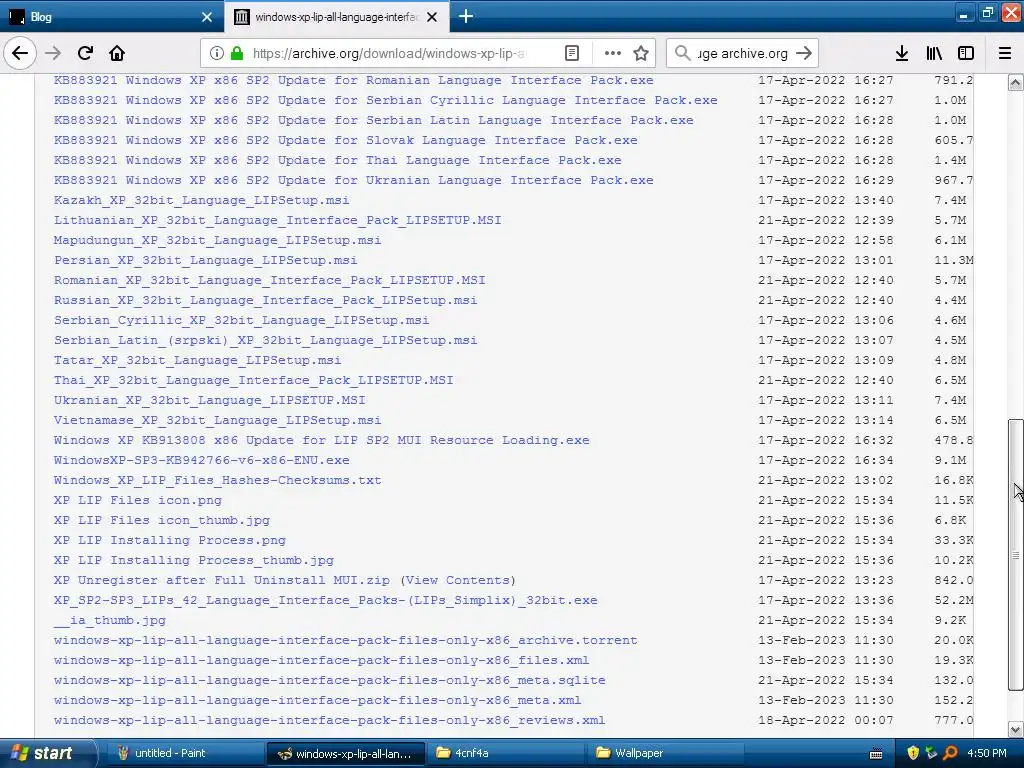
Task: Click the scrollbar up arrow
Action: point(1016,82)
